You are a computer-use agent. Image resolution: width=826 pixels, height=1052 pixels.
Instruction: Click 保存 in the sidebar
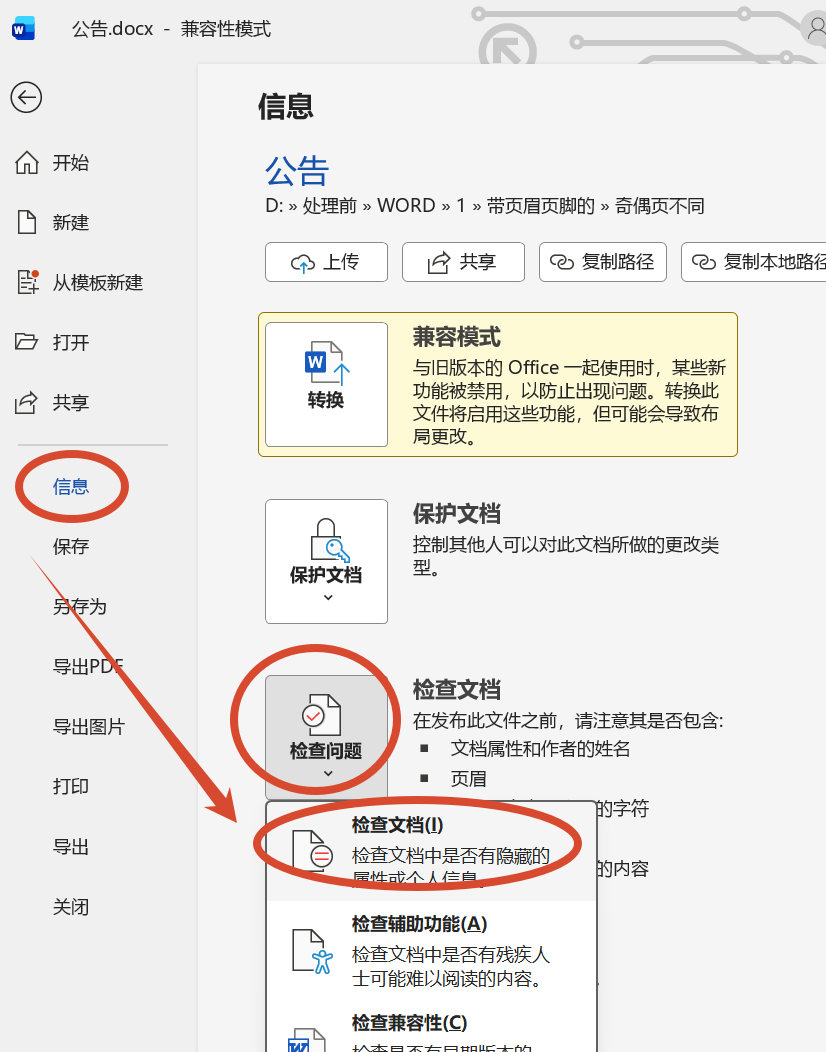click(70, 546)
